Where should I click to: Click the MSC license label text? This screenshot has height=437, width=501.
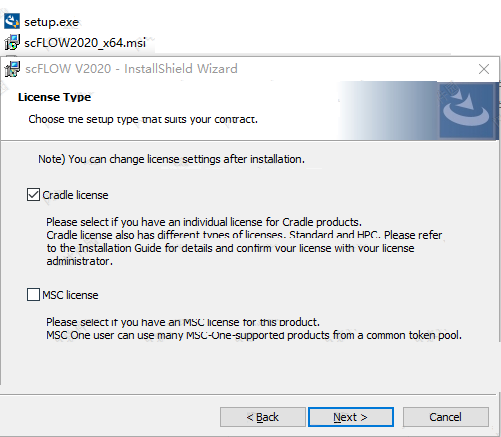pyautogui.click(x=70, y=295)
